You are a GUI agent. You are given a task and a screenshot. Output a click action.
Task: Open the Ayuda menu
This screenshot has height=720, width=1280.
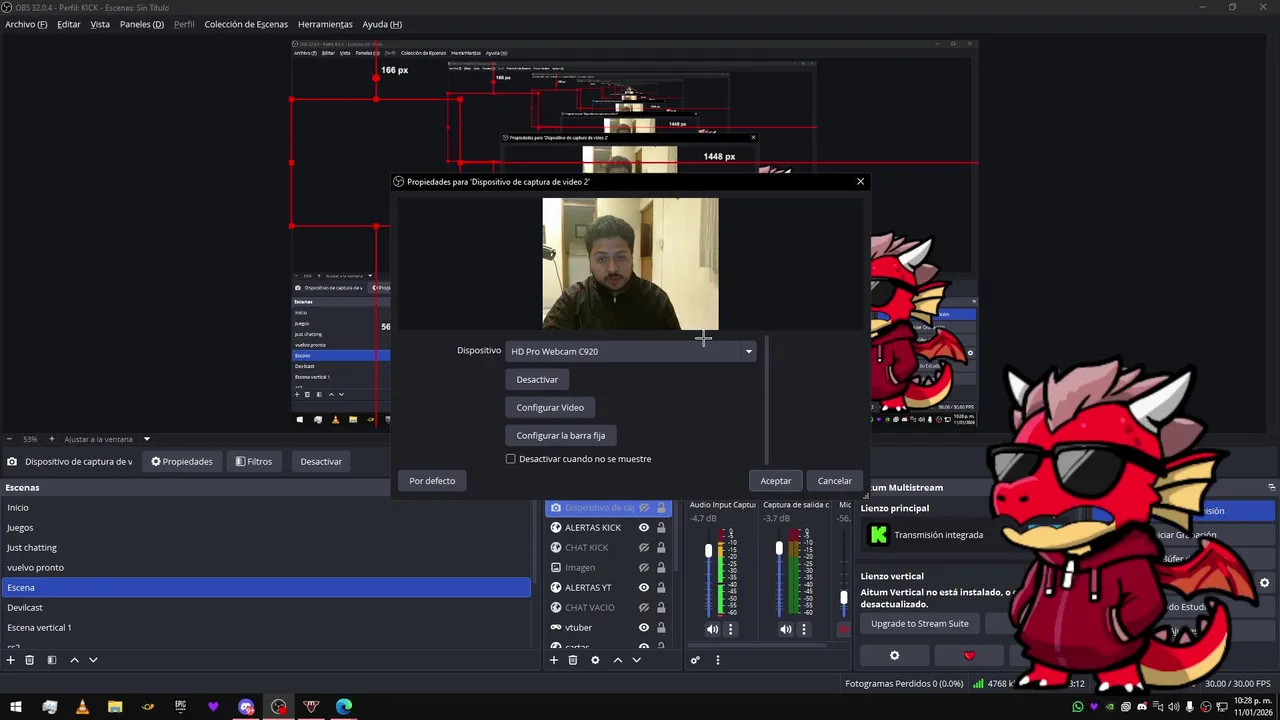pos(382,24)
